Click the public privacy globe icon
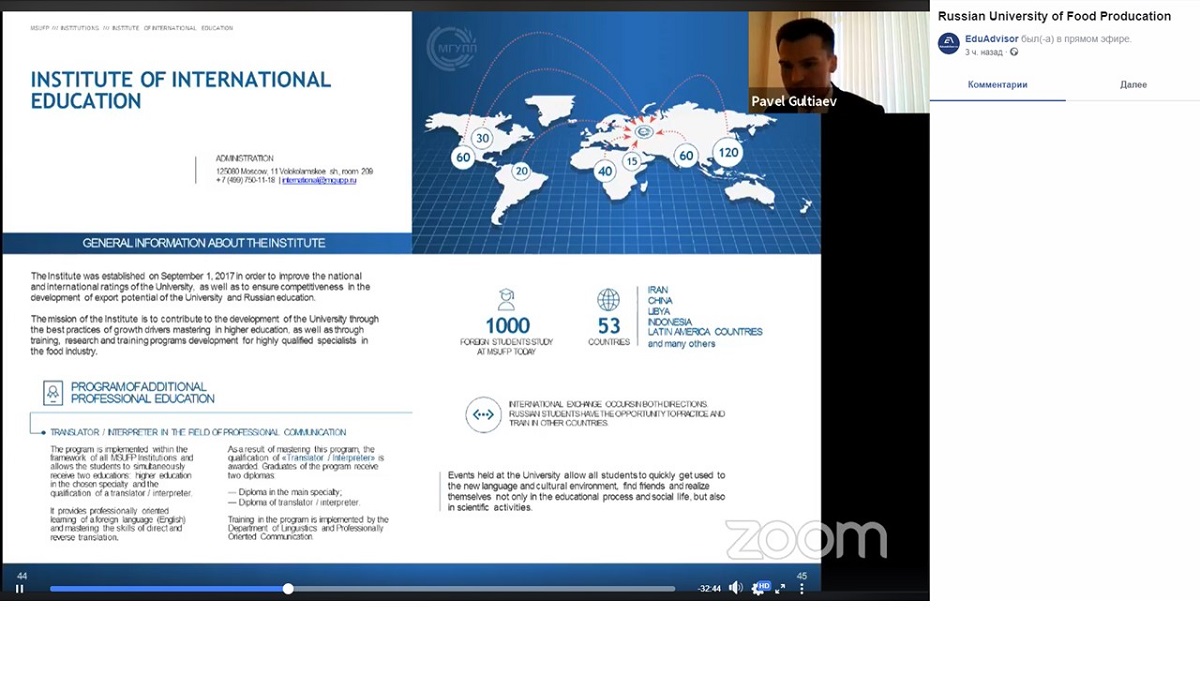Image resolution: width=1200 pixels, height=675 pixels. click(x=1014, y=52)
